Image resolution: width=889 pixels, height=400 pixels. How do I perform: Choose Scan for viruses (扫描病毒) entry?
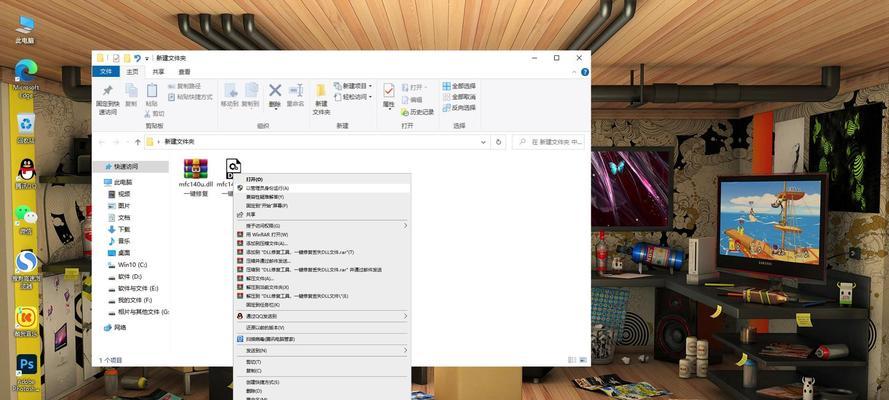click(x=321, y=339)
